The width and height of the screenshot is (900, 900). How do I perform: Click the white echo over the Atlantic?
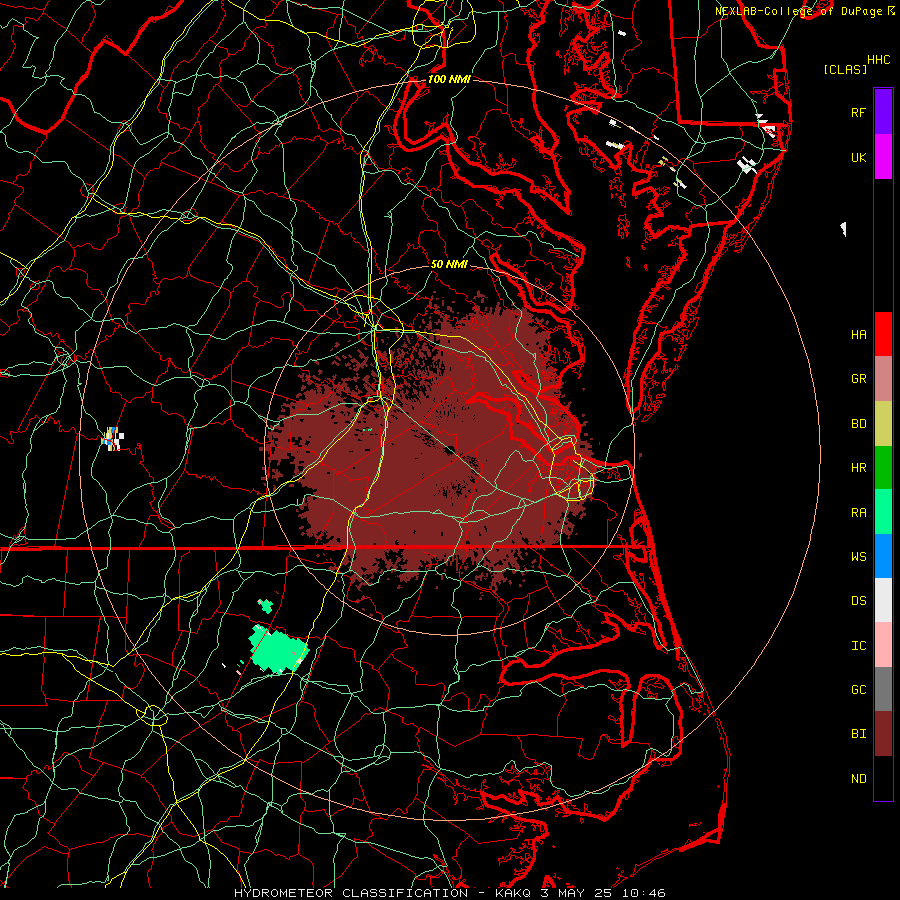(843, 229)
